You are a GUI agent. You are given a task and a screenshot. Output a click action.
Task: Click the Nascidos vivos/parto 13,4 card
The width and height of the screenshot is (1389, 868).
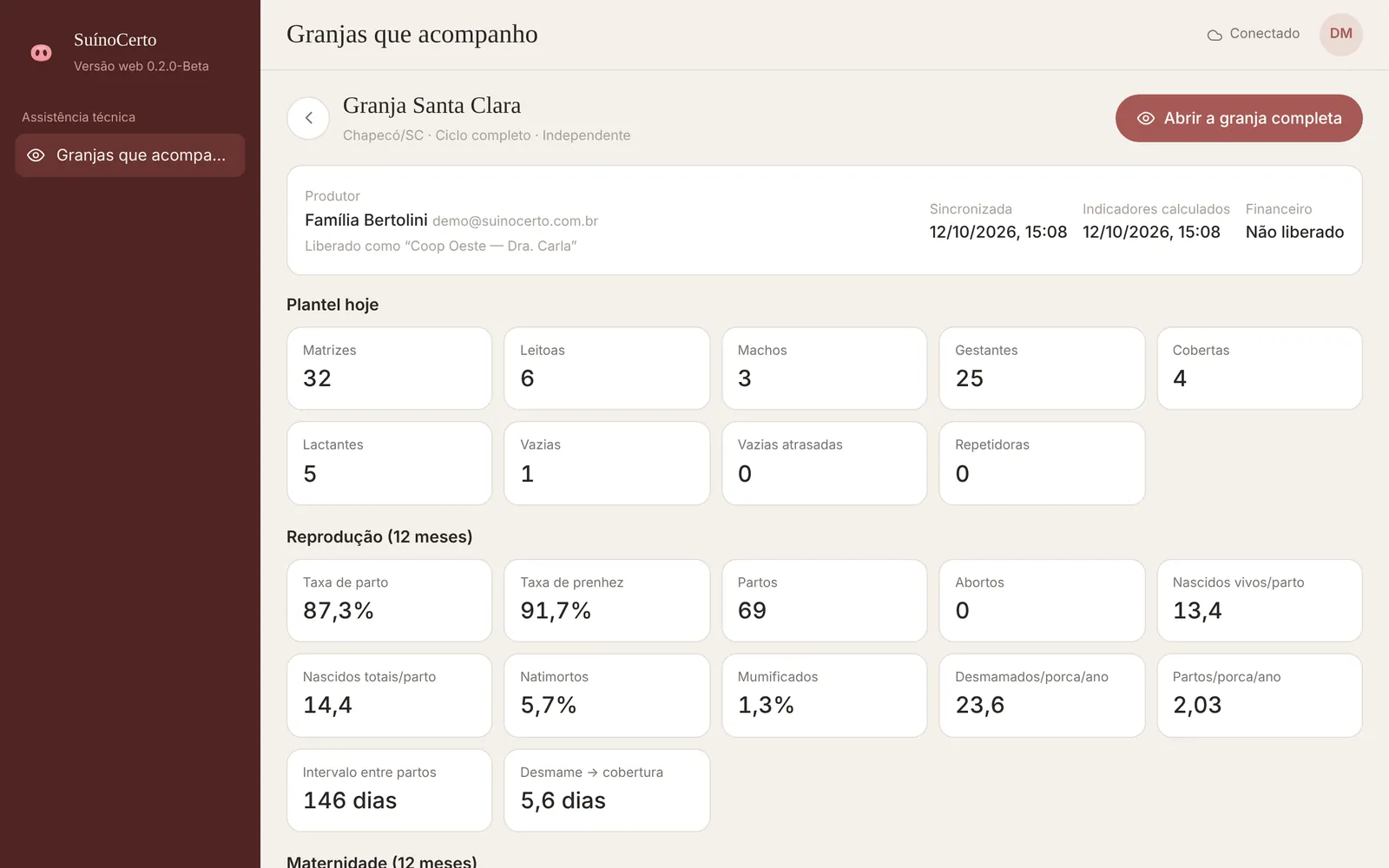coord(1259,601)
